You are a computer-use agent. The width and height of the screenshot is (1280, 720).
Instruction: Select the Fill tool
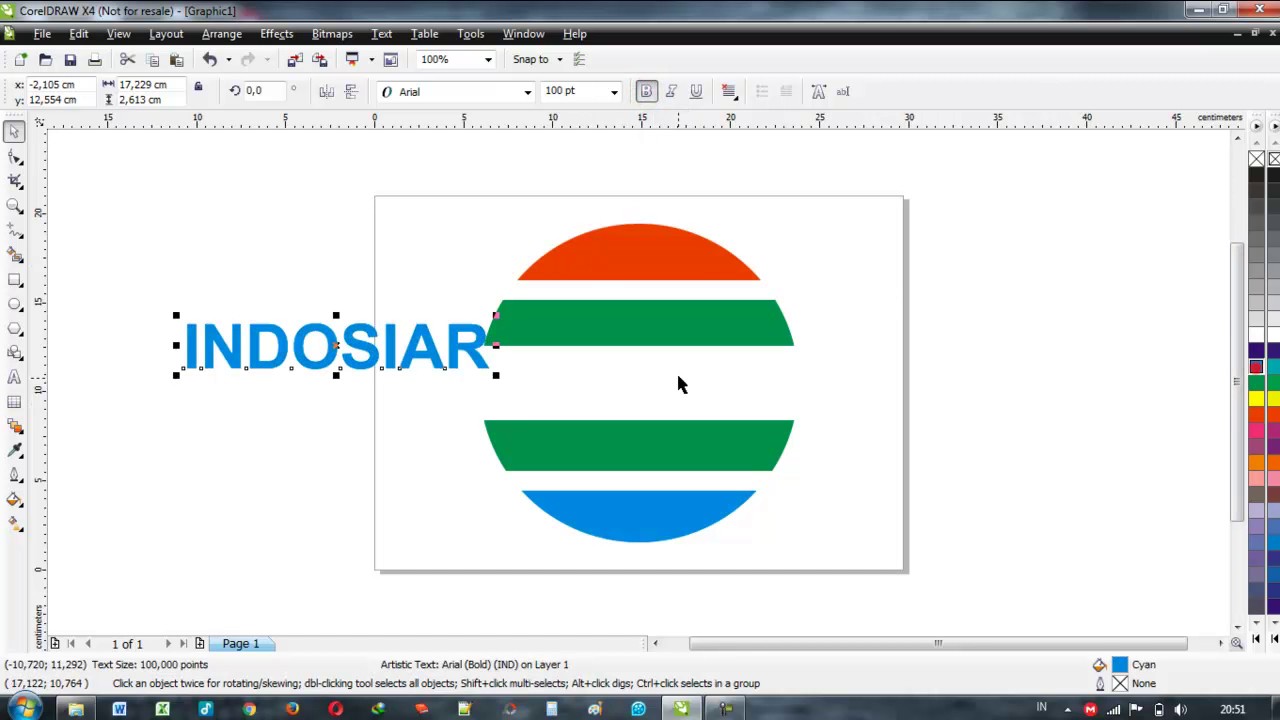click(x=14, y=500)
